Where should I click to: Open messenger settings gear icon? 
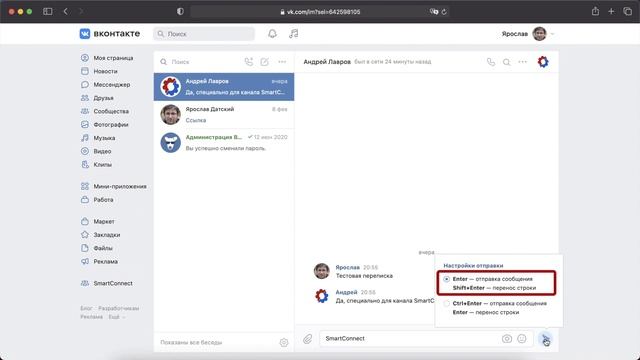284,342
